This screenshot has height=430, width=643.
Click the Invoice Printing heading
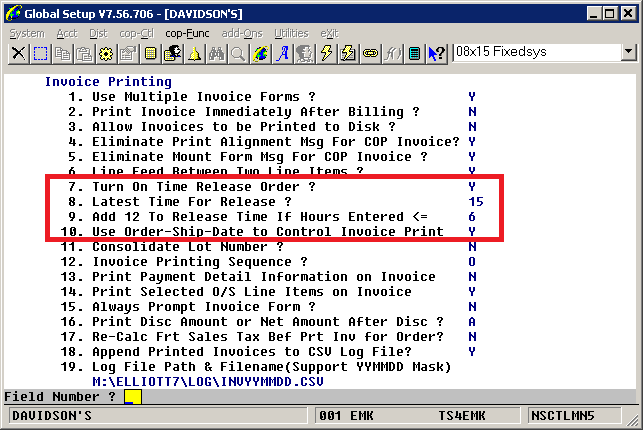(x=108, y=82)
